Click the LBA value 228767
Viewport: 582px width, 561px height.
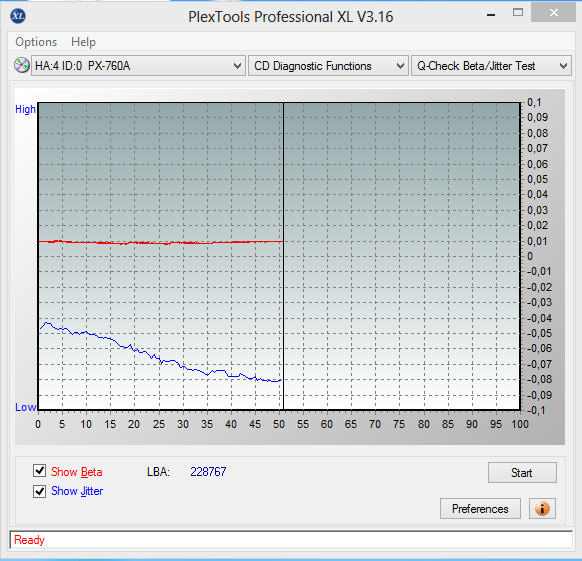click(208, 472)
